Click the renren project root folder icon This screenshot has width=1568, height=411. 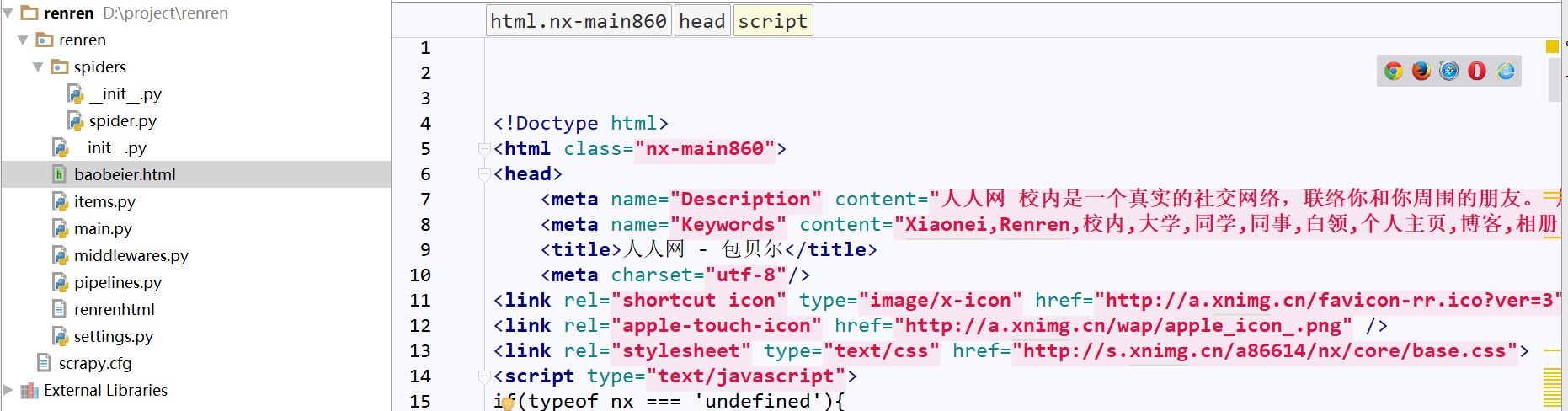[29, 13]
